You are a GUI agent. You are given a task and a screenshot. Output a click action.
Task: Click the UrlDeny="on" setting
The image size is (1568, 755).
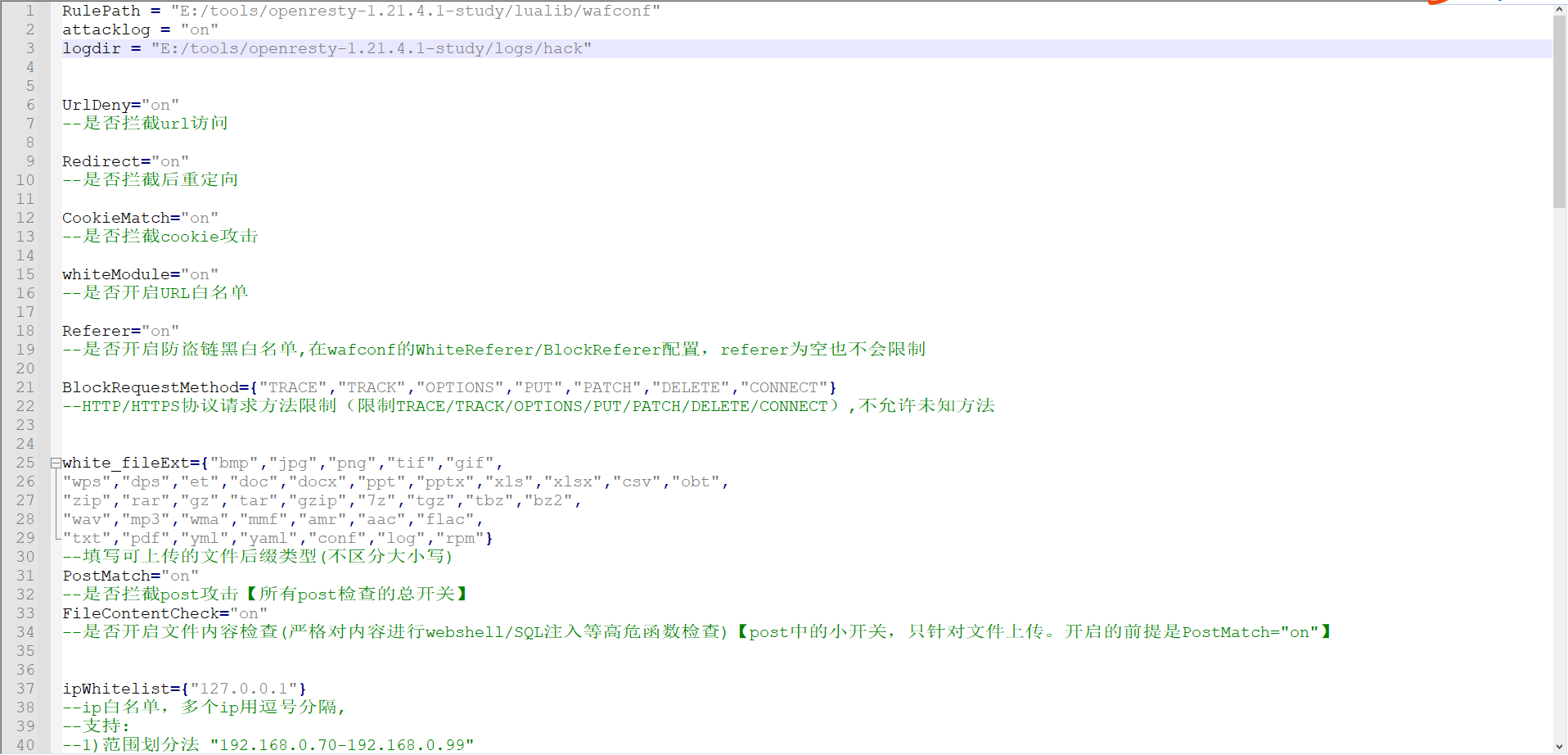pyautogui.click(x=120, y=105)
